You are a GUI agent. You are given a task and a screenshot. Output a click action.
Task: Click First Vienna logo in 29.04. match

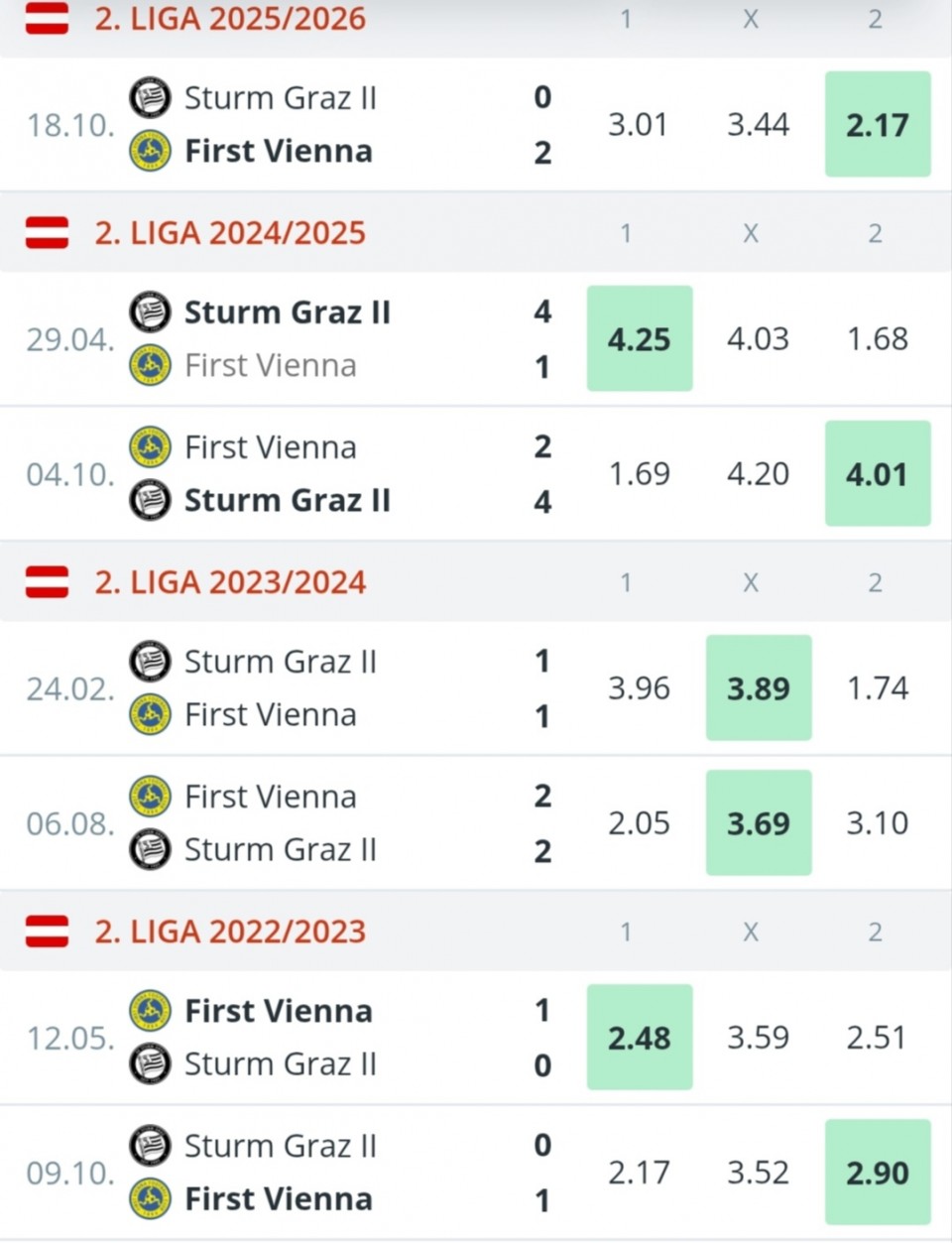(150, 365)
